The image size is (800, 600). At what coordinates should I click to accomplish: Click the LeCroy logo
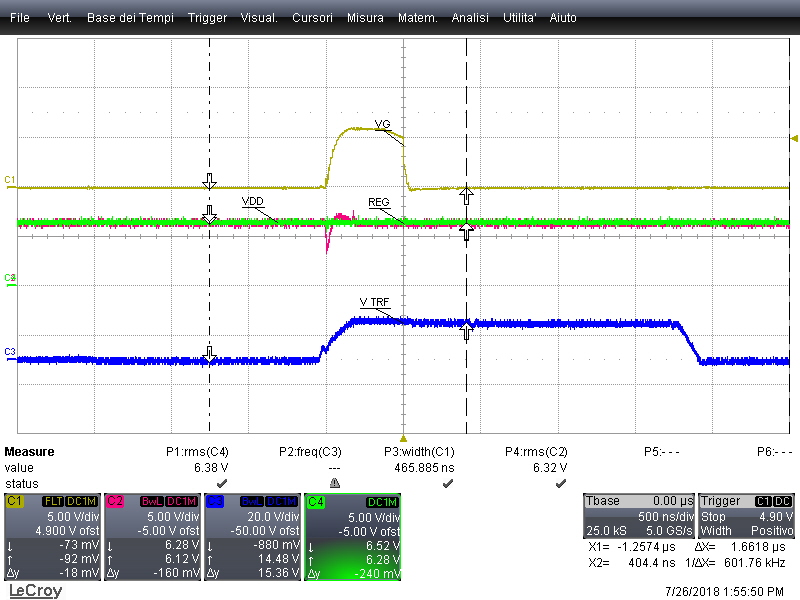(x=35, y=591)
